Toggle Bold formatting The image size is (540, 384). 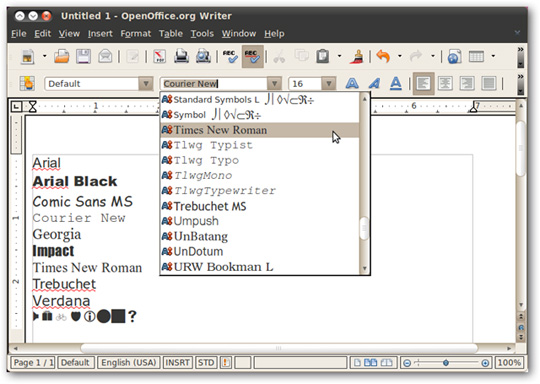[352, 83]
